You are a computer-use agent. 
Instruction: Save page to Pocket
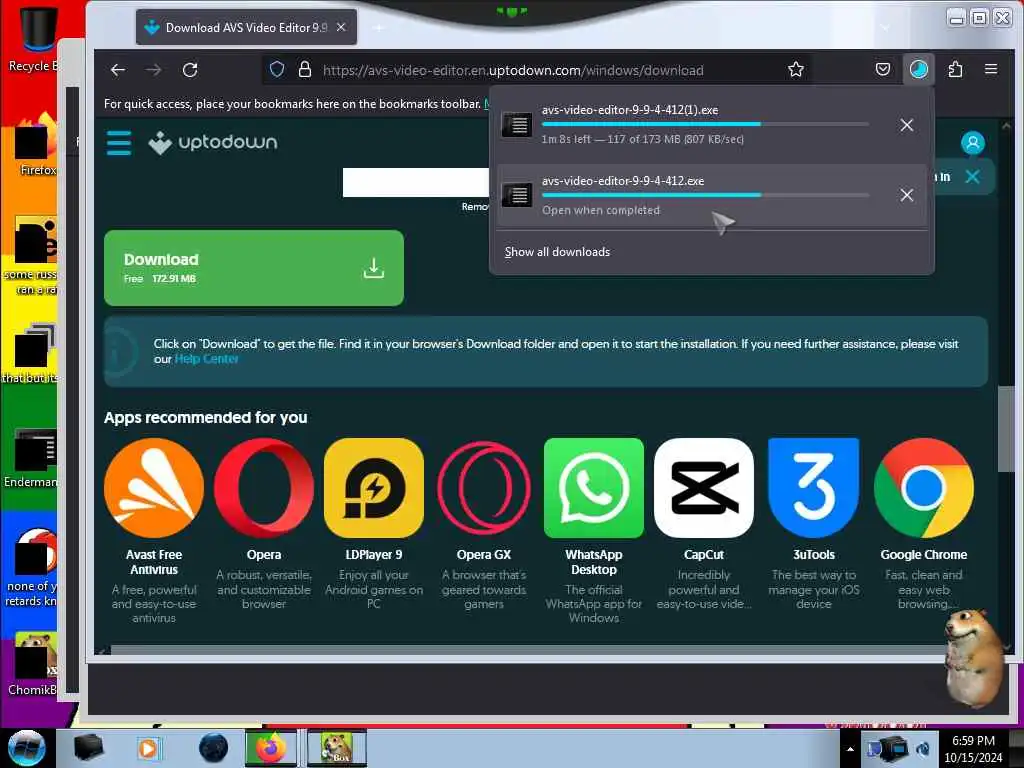[x=882, y=69]
